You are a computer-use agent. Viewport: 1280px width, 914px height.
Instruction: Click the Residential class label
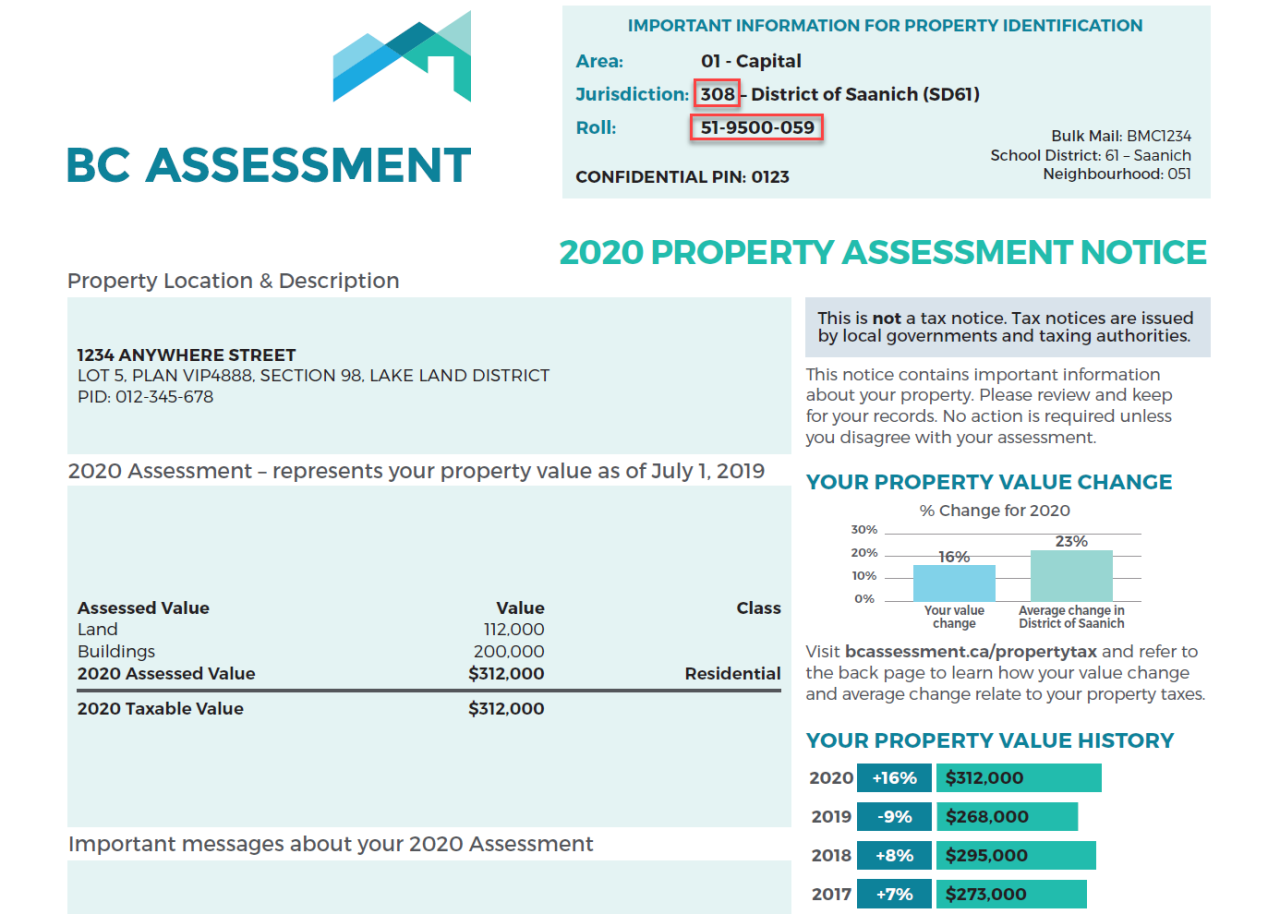click(x=732, y=673)
